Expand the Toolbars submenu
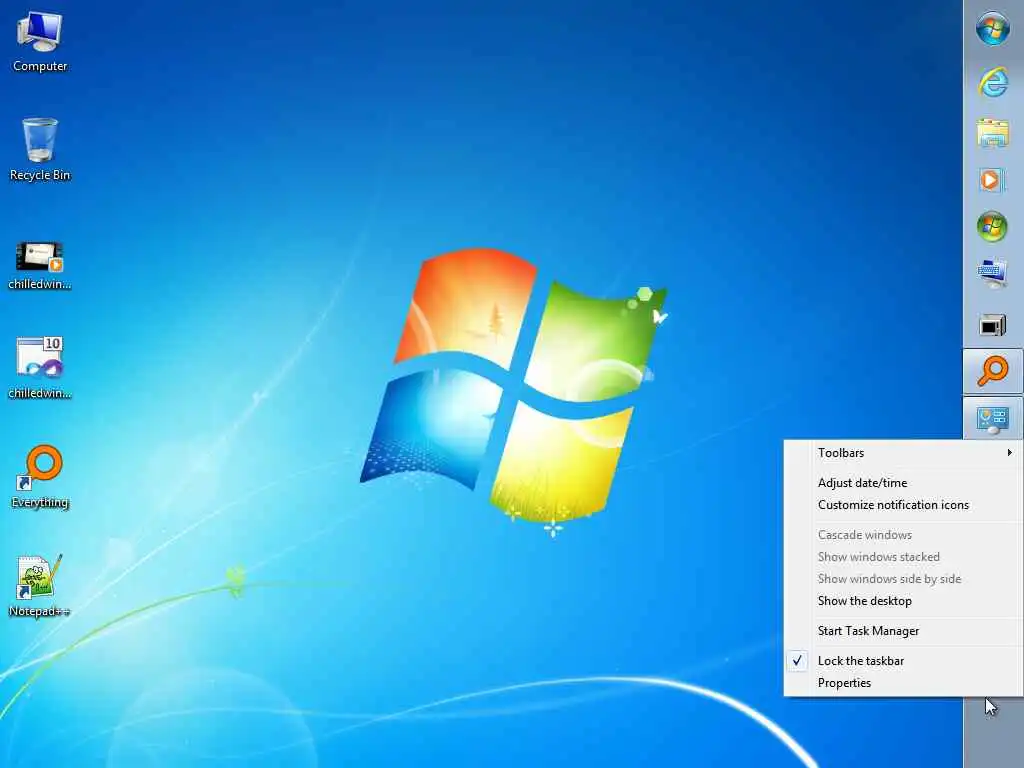The width and height of the screenshot is (1024, 768). pos(903,453)
